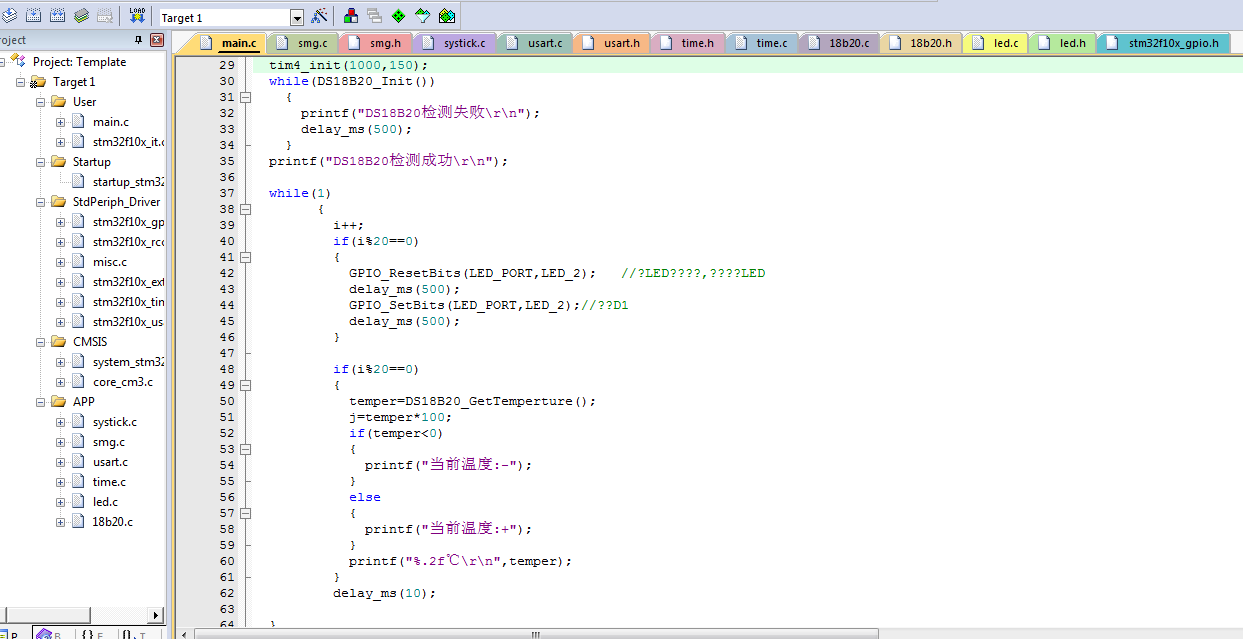Select the main.c editor tab

[229, 43]
